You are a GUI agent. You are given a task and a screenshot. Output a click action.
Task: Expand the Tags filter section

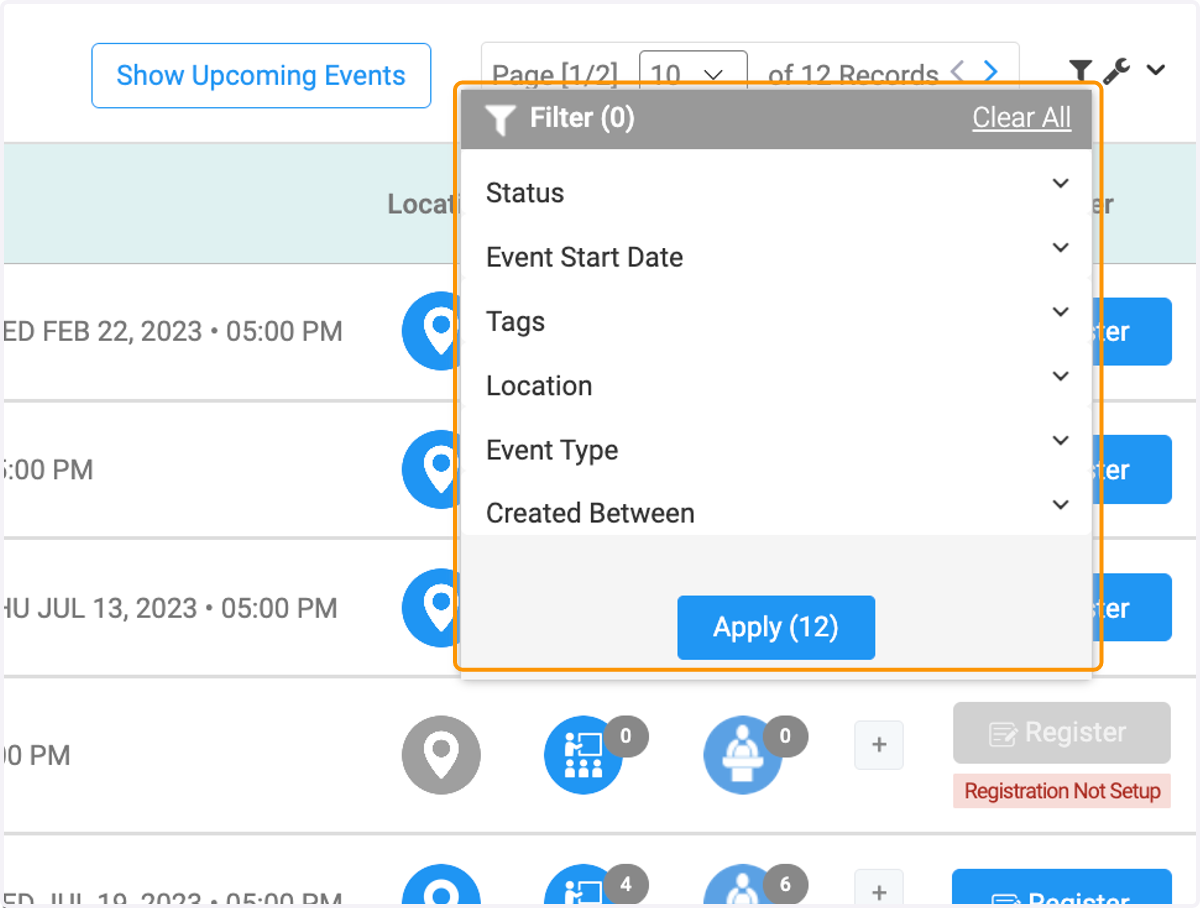[776, 321]
